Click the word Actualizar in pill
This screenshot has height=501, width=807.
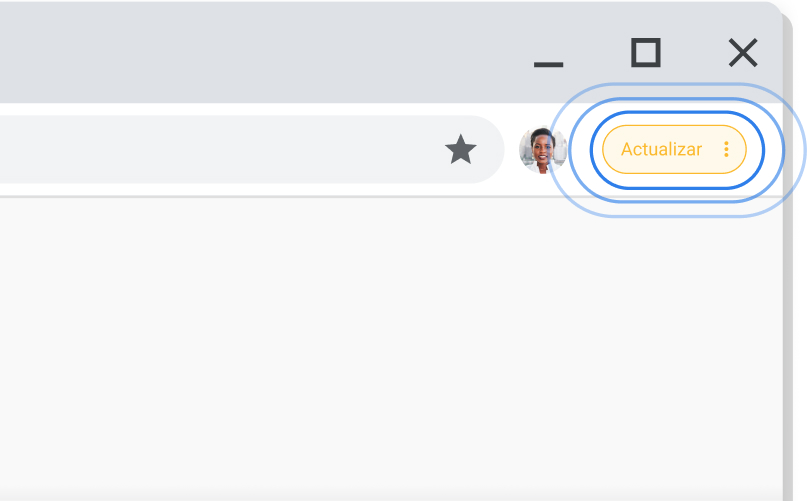point(661,149)
